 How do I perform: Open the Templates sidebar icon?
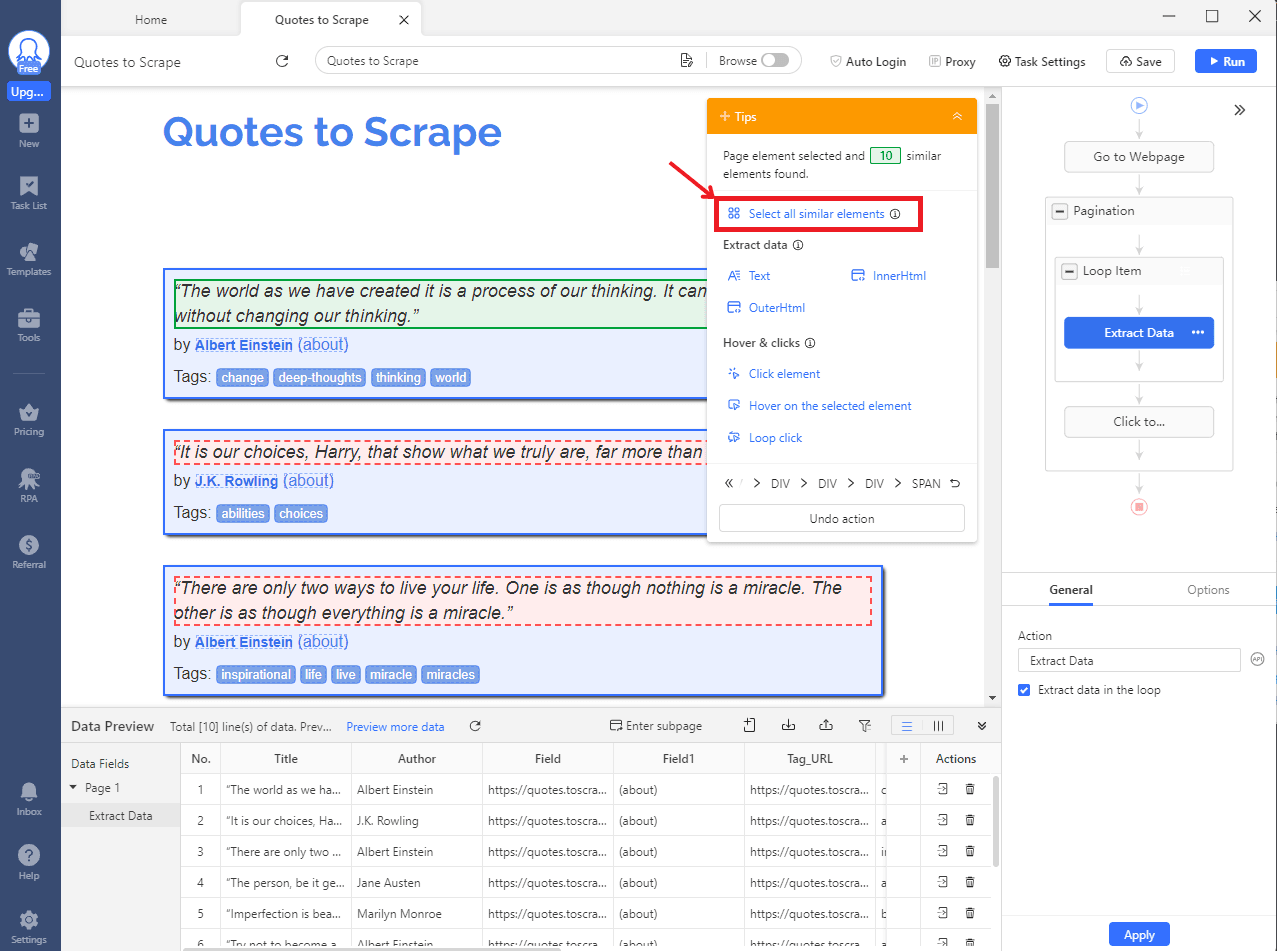pyautogui.click(x=29, y=258)
